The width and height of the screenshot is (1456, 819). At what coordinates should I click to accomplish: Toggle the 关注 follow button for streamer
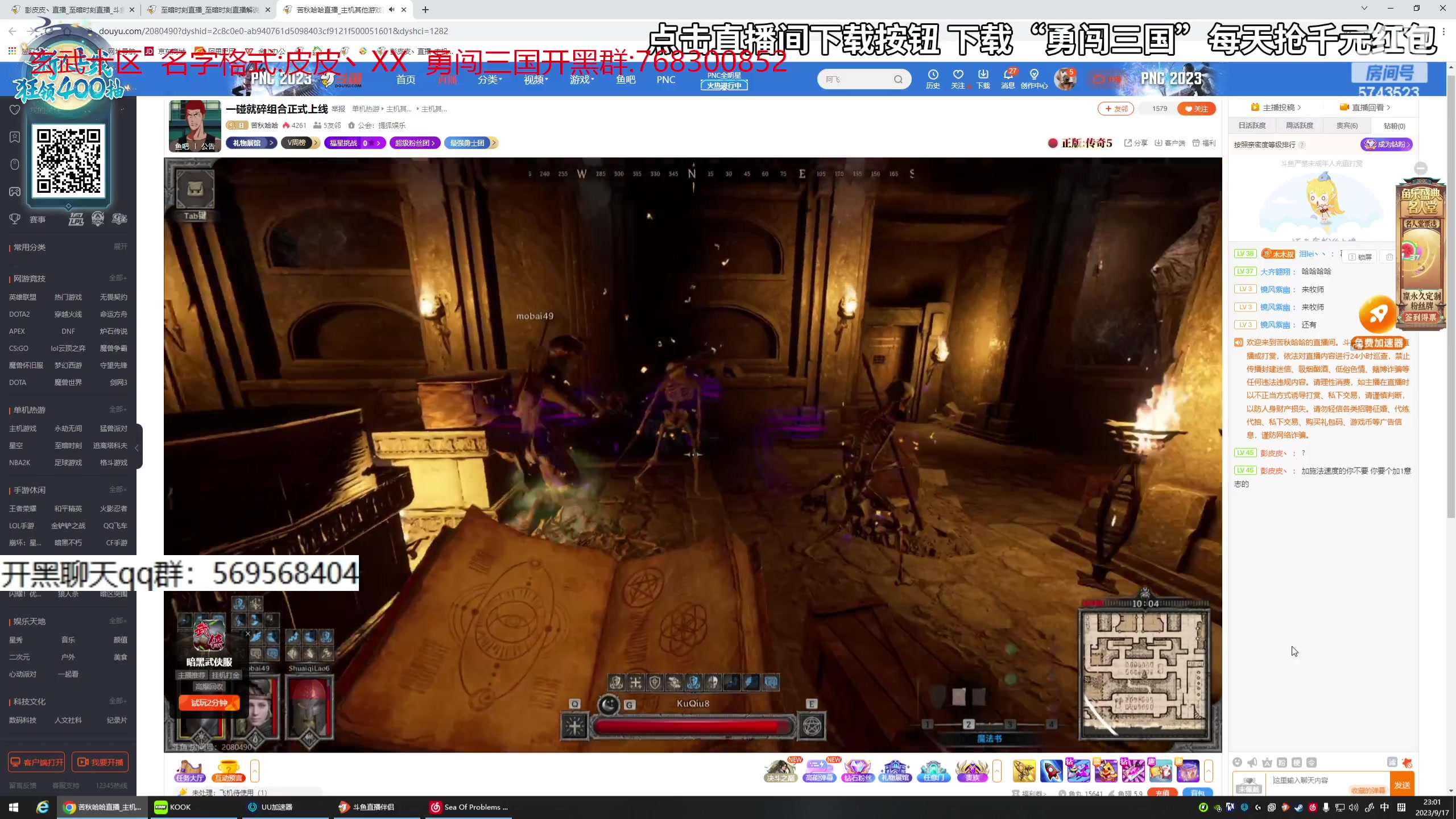(x=1196, y=109)
